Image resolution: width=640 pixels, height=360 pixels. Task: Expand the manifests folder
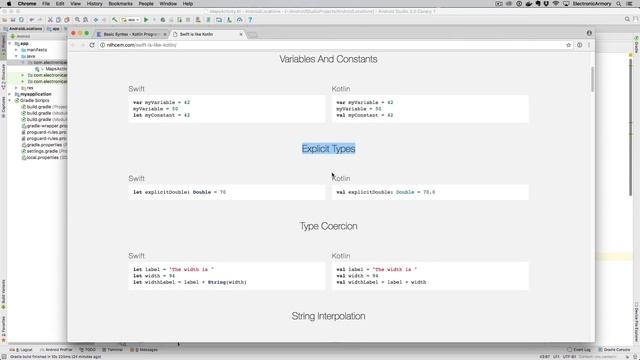(x=16, y=50)
